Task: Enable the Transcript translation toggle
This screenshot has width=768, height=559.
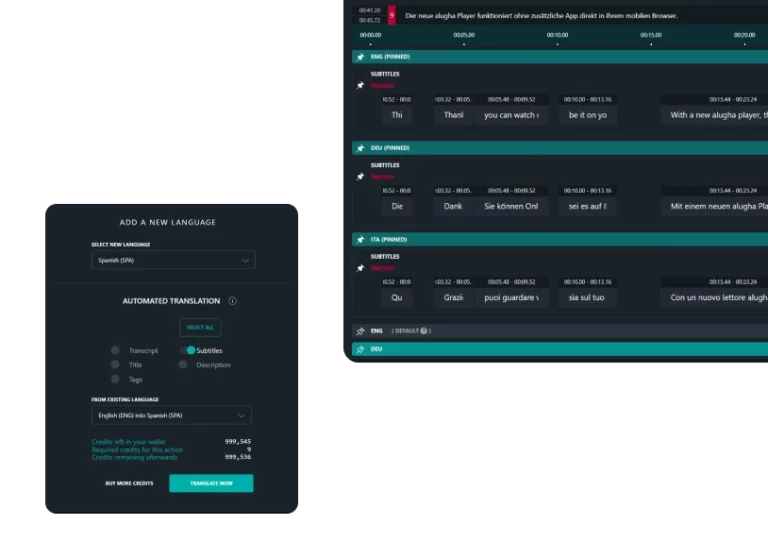Action: pos(116,351)
